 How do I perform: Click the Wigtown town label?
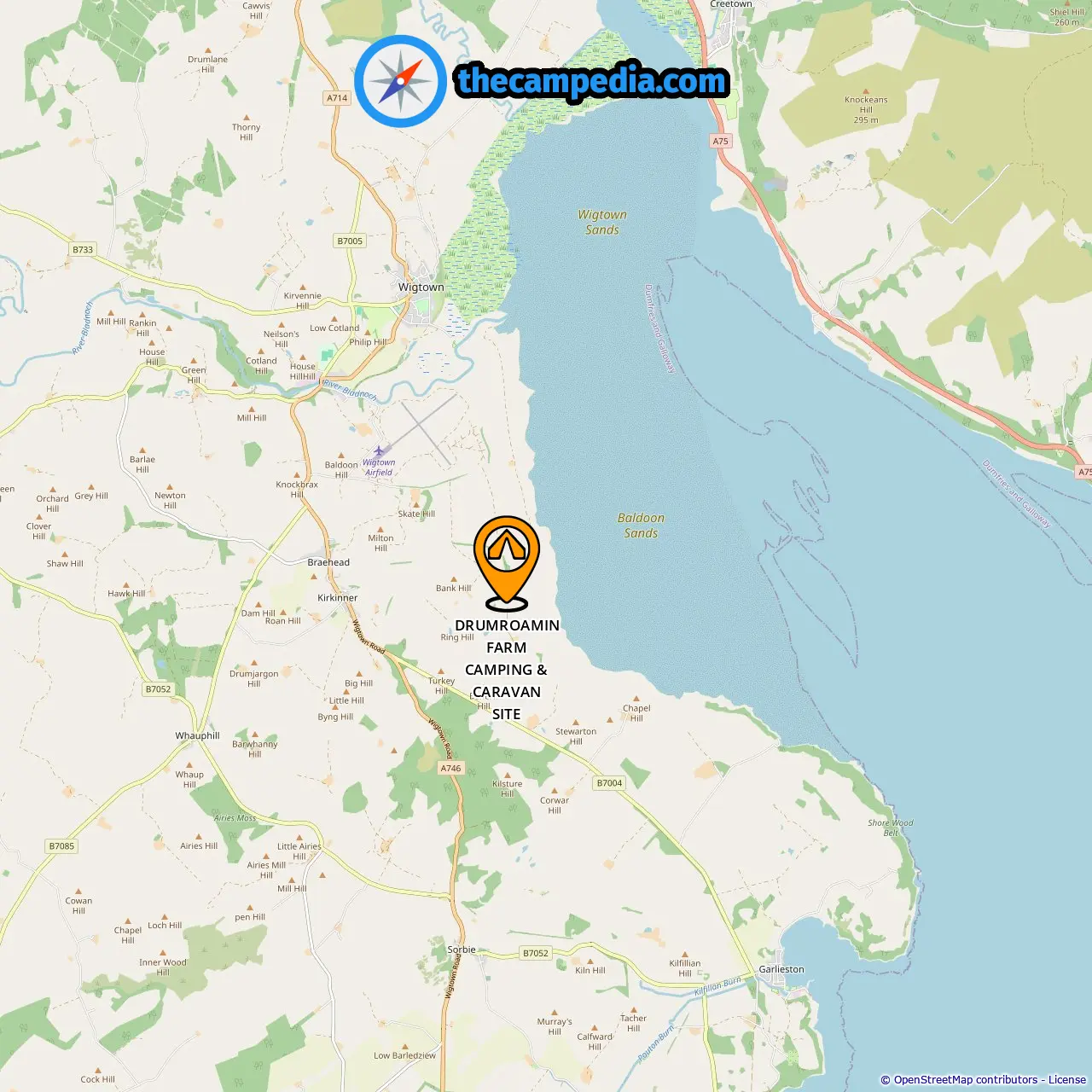pos(421,288)
